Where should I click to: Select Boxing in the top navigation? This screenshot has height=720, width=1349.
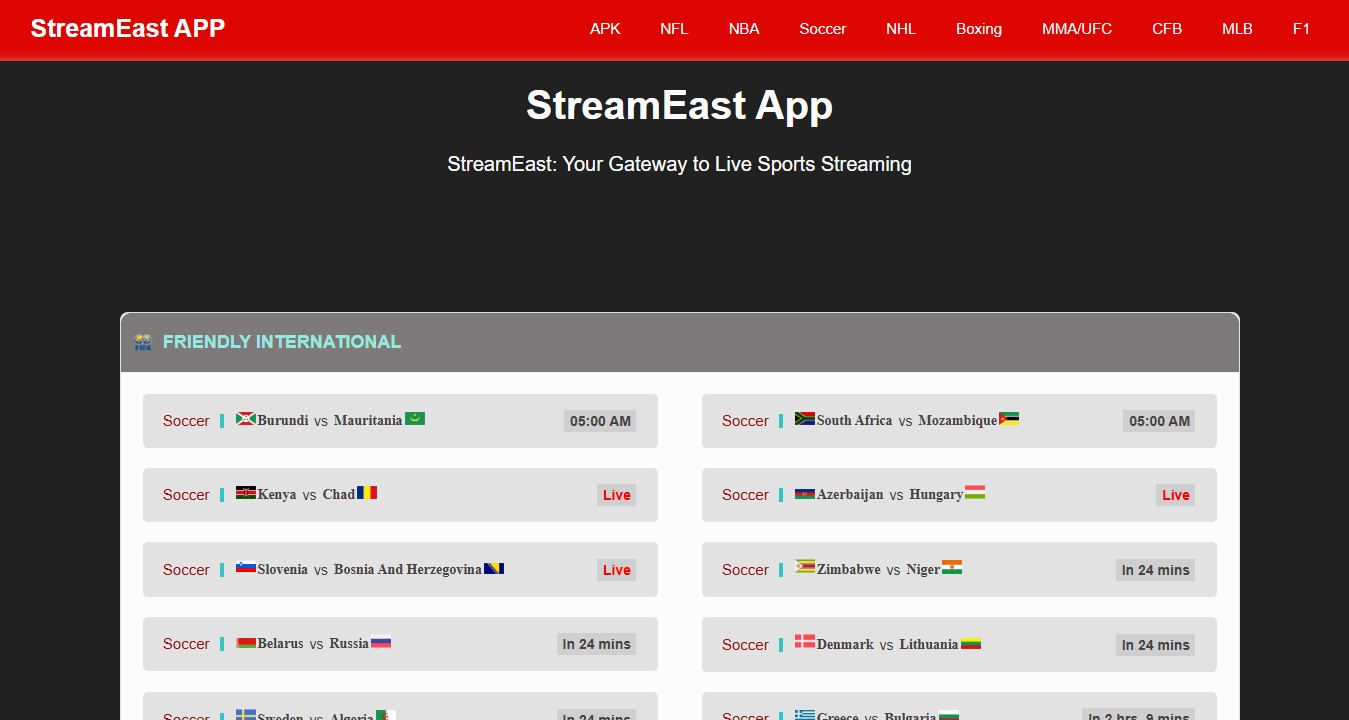[x=978, y=29]
